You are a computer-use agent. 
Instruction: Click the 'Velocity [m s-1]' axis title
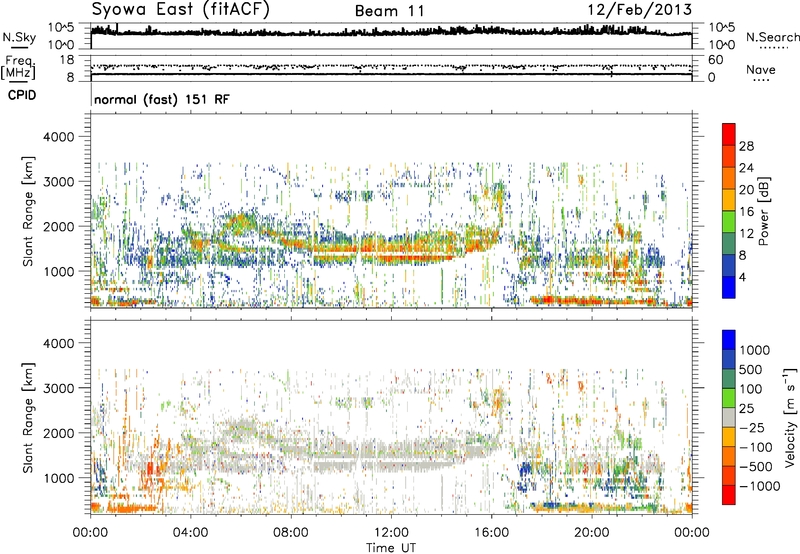[790, 418]
